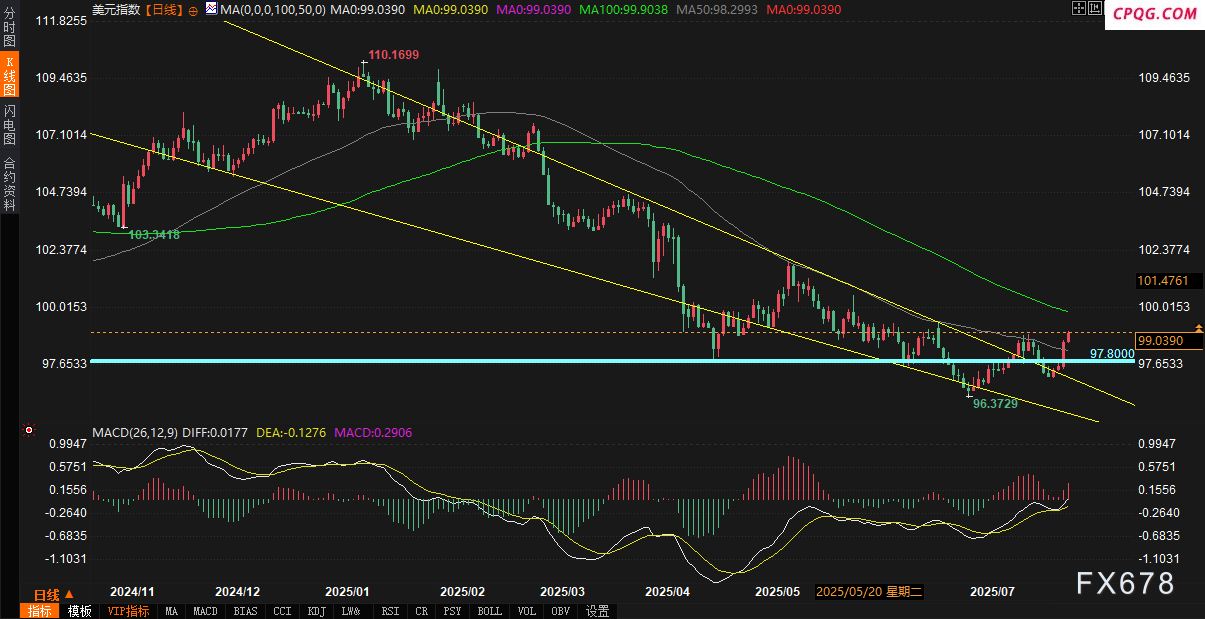Select the 闪电图 sidebar tab
The image size is (1205, 619).
(x=9, y=124)
